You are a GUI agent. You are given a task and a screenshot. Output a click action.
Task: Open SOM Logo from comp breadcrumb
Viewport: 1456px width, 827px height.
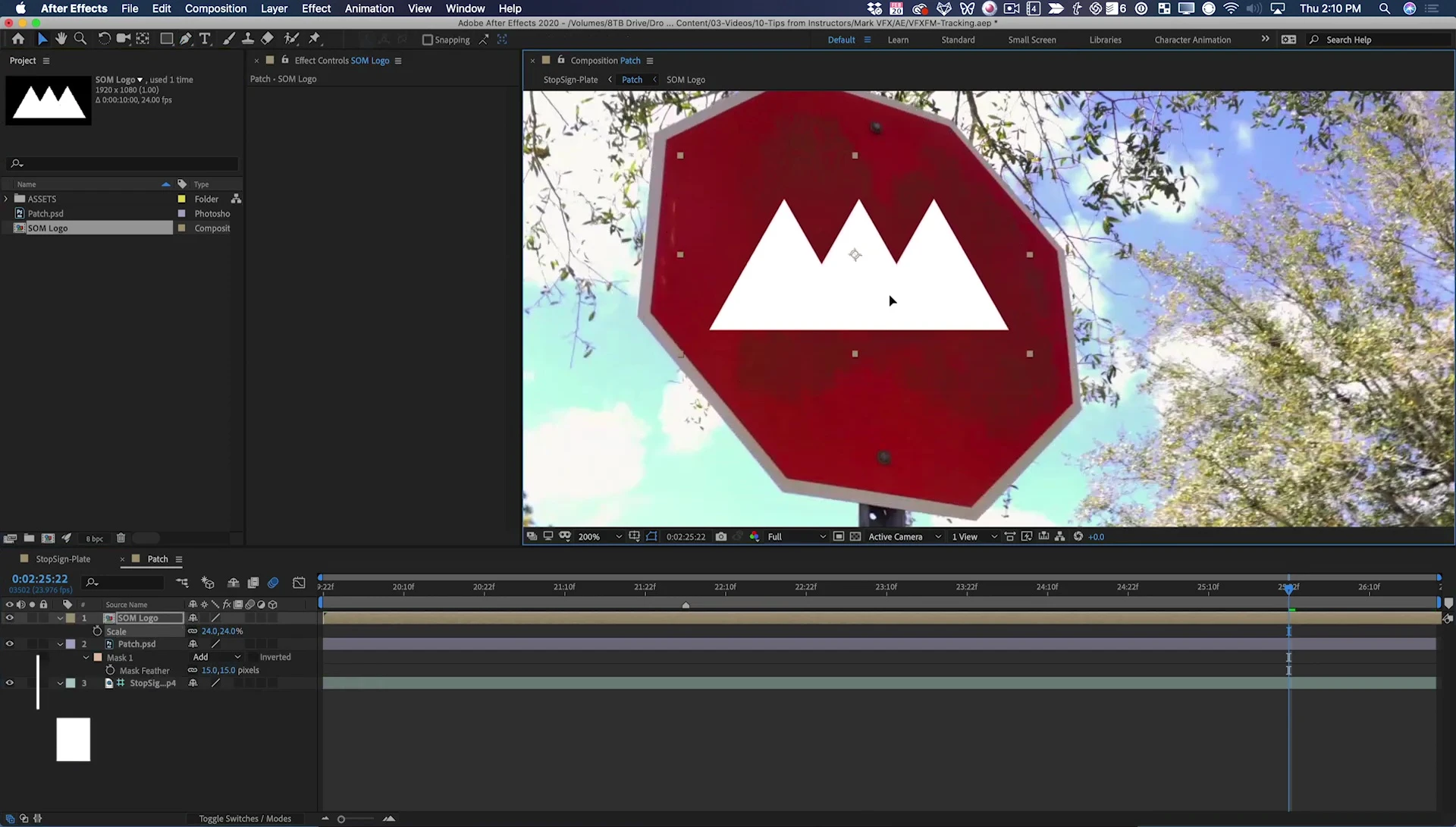point(686,80)
